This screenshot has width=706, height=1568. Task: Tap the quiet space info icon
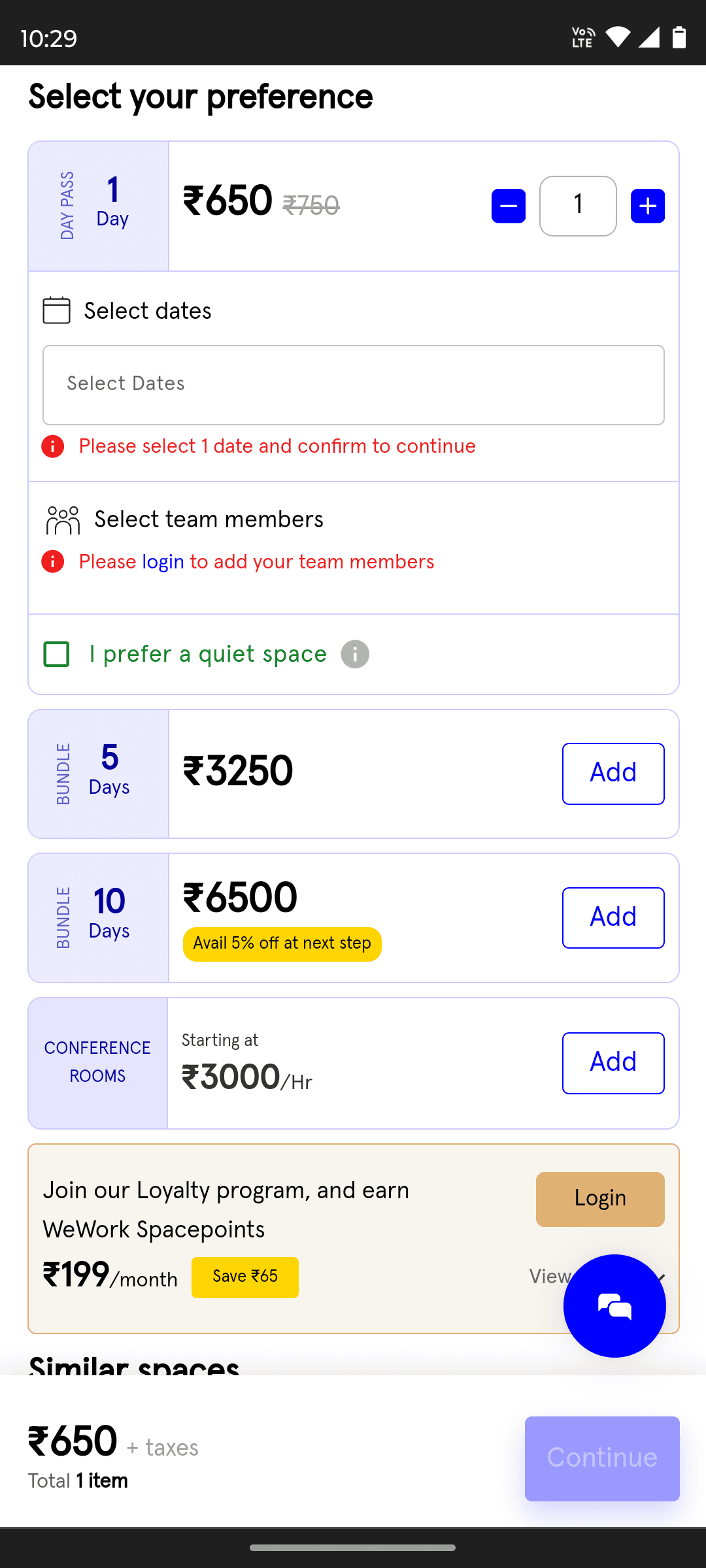click(x=355, y=654)
